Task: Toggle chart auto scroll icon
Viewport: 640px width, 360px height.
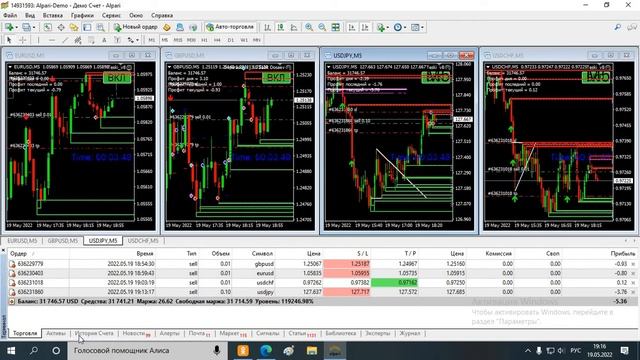Action: point(352,27)
